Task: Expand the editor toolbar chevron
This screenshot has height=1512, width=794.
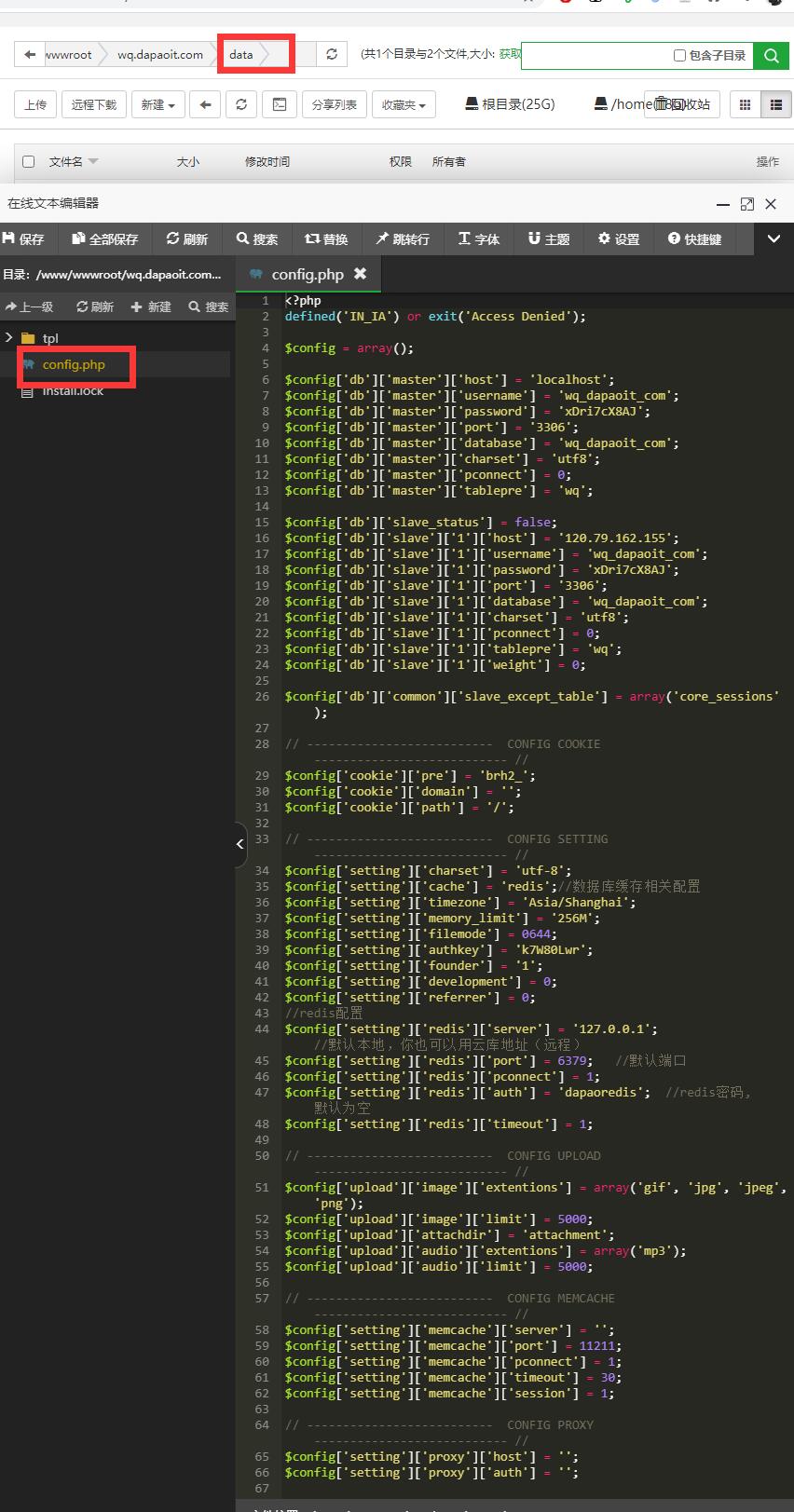Action: tap(773, 238)
